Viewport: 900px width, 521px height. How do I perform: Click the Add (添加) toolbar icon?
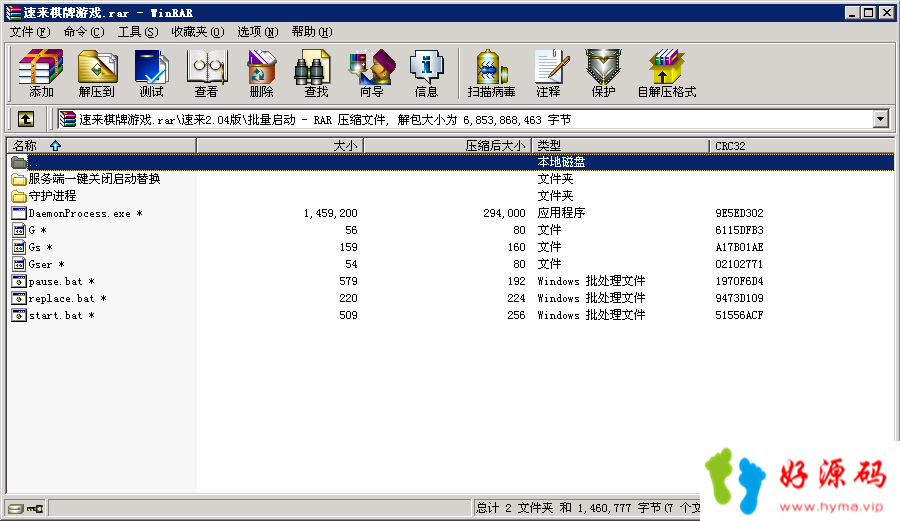tap(41, 73)
